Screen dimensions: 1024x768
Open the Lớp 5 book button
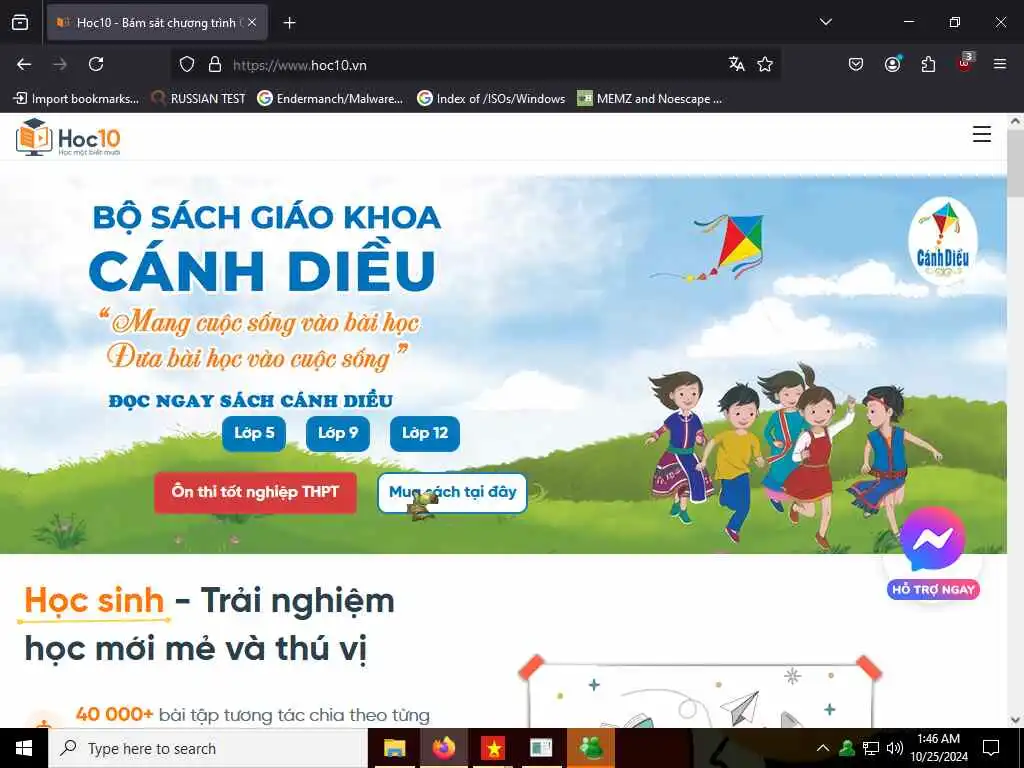pos(254,433)
